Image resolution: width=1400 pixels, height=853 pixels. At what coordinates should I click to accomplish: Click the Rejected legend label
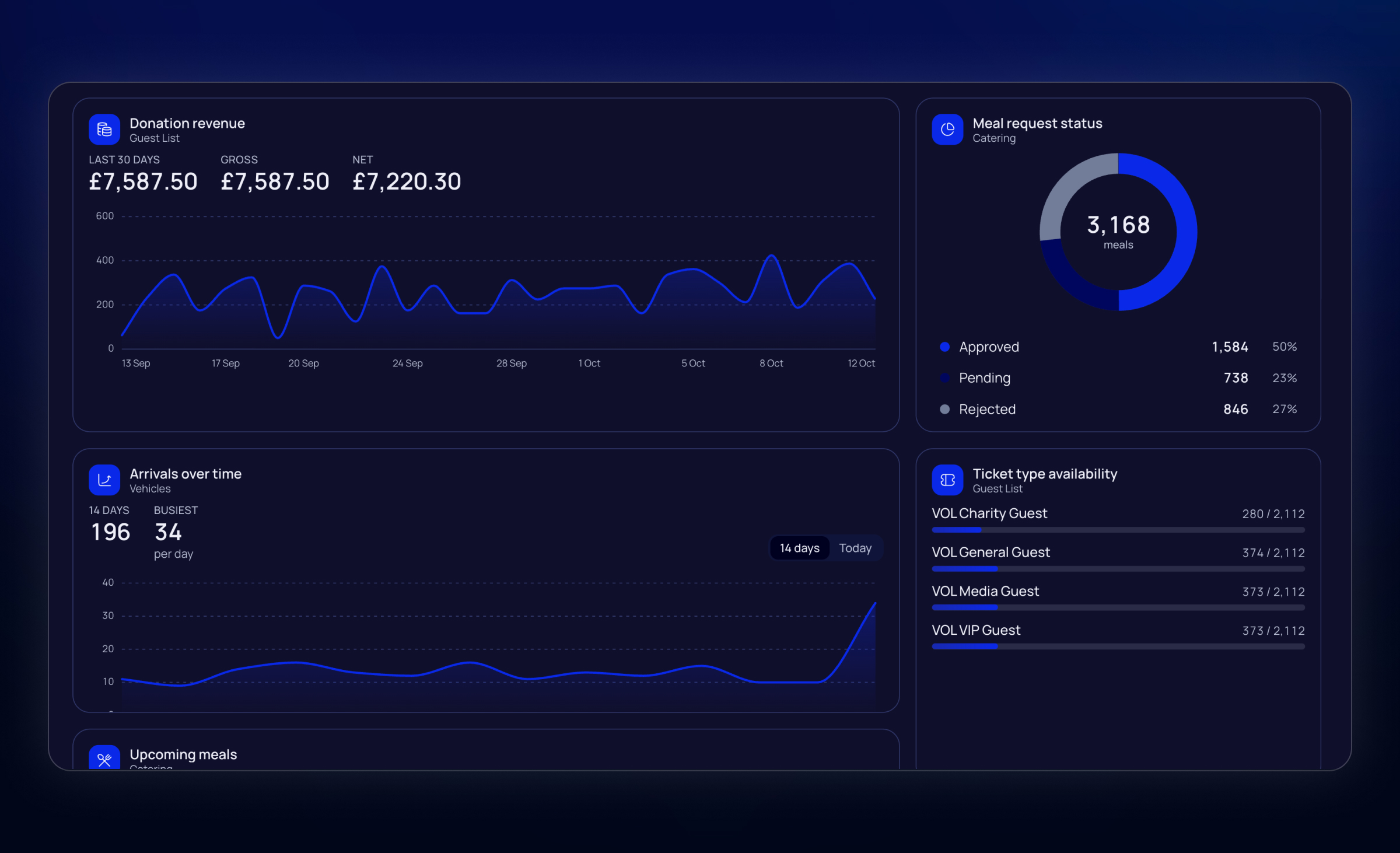pos(987,409)
